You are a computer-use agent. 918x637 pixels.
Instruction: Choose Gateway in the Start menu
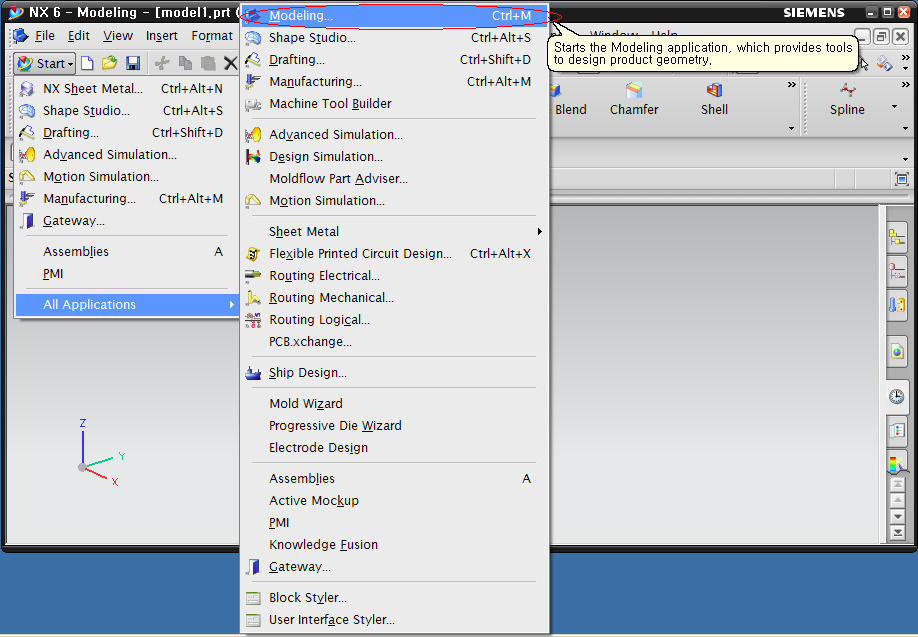click(126, 221)
